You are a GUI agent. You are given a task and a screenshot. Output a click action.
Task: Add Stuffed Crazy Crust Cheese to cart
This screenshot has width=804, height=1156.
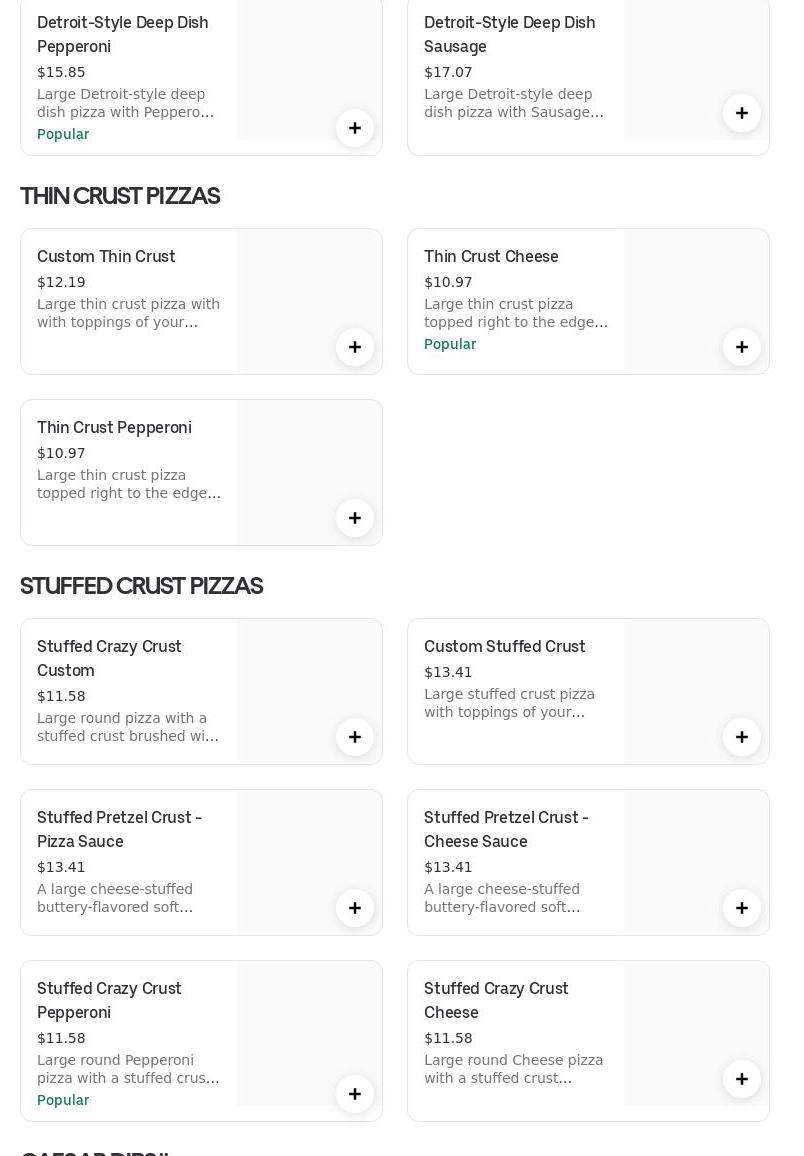point(742,1079)
